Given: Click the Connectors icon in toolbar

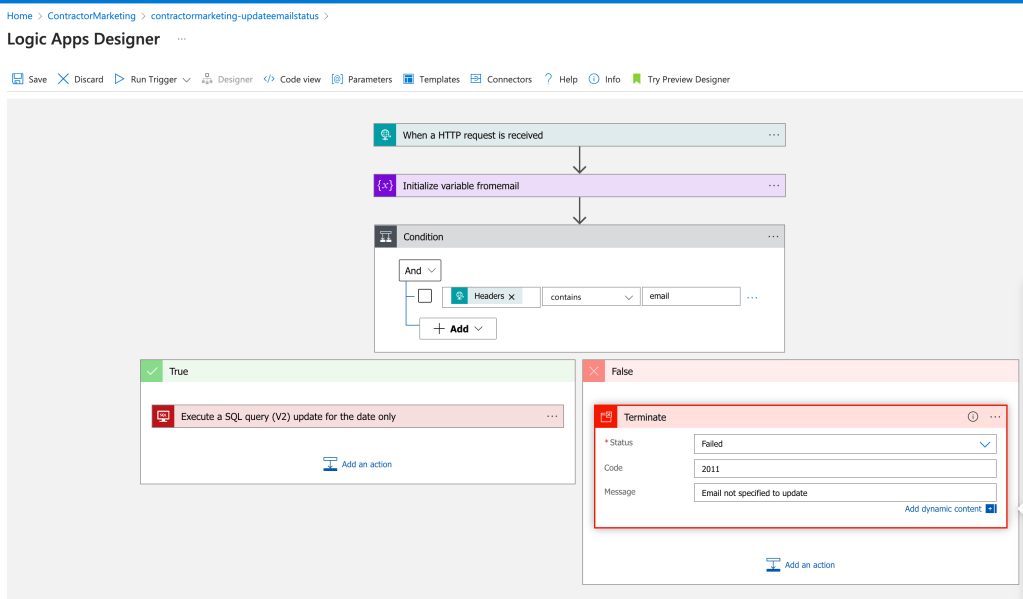Looking at the screenshot, I should [476, 79].
